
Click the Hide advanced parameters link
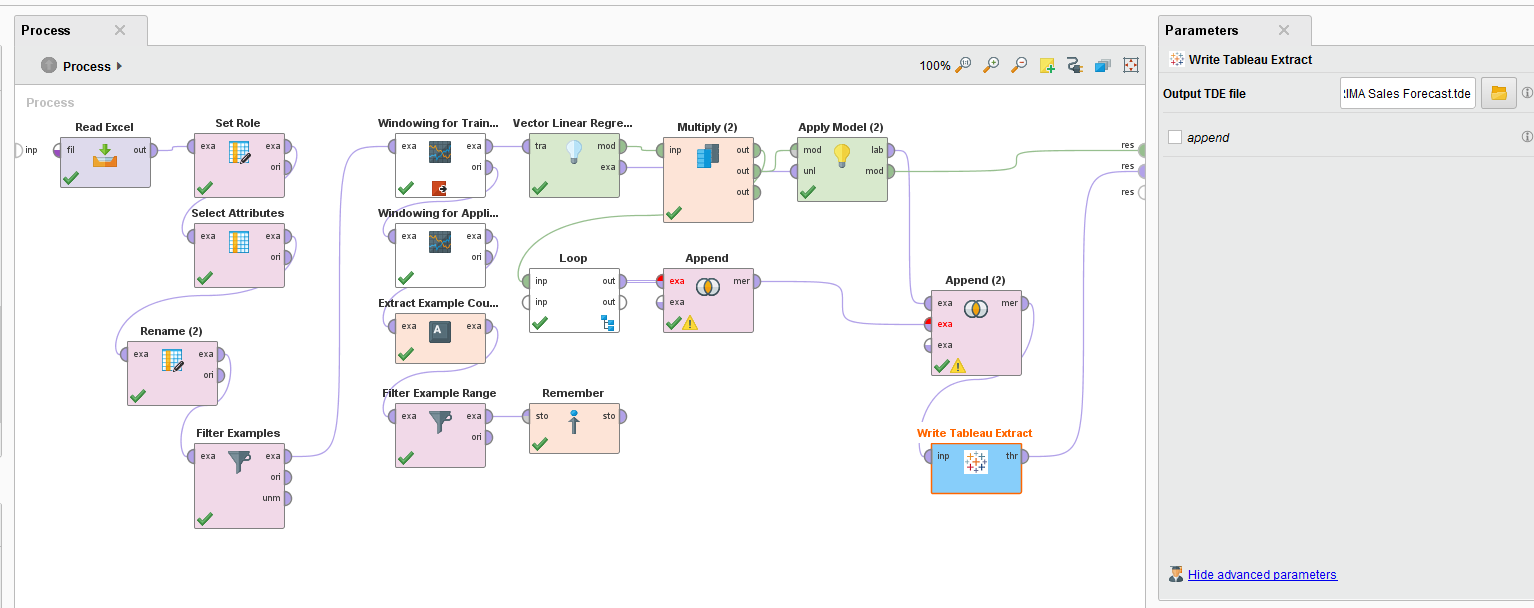(1263, 574)
